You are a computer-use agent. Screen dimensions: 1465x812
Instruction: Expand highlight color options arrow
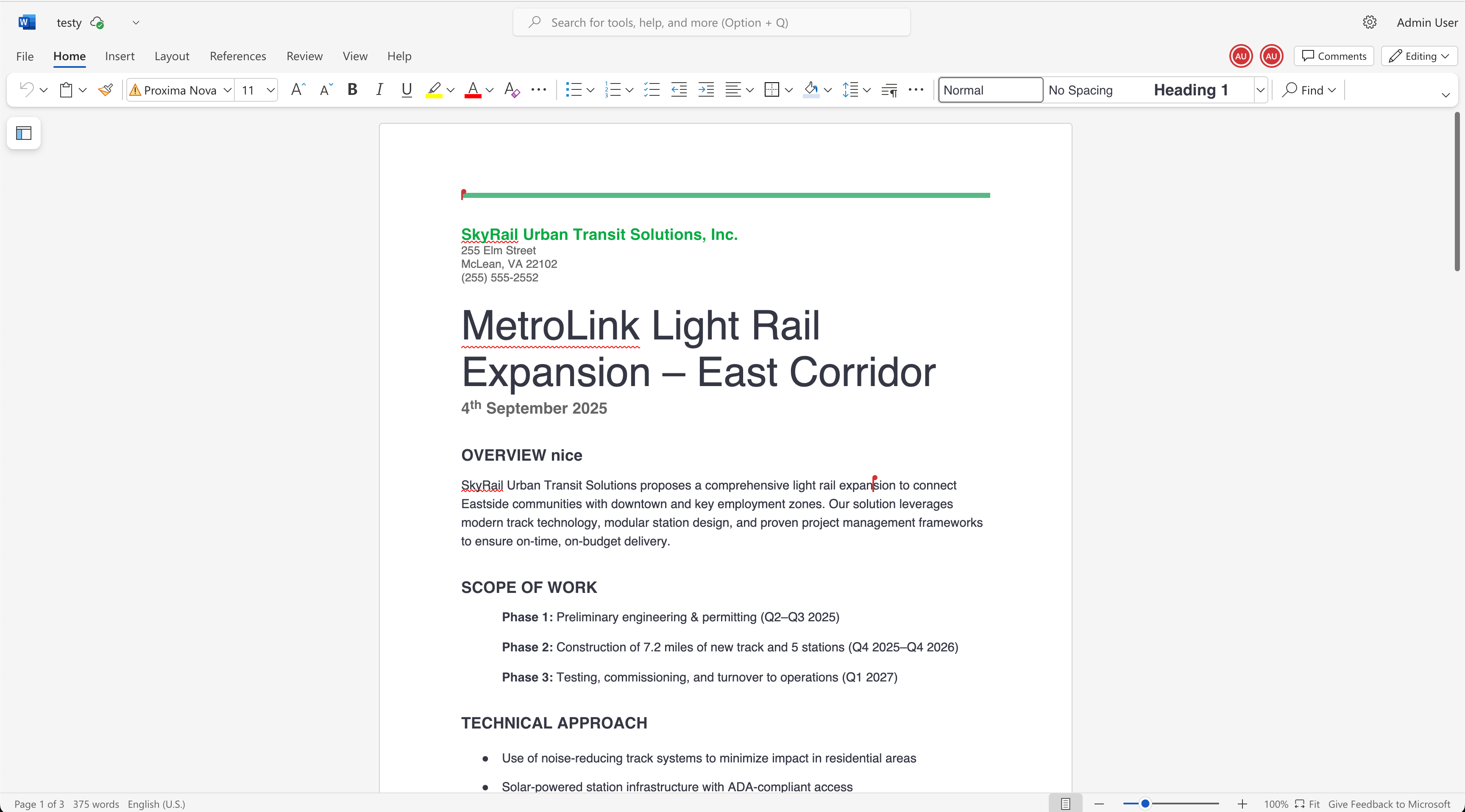[x=451, y=90]
